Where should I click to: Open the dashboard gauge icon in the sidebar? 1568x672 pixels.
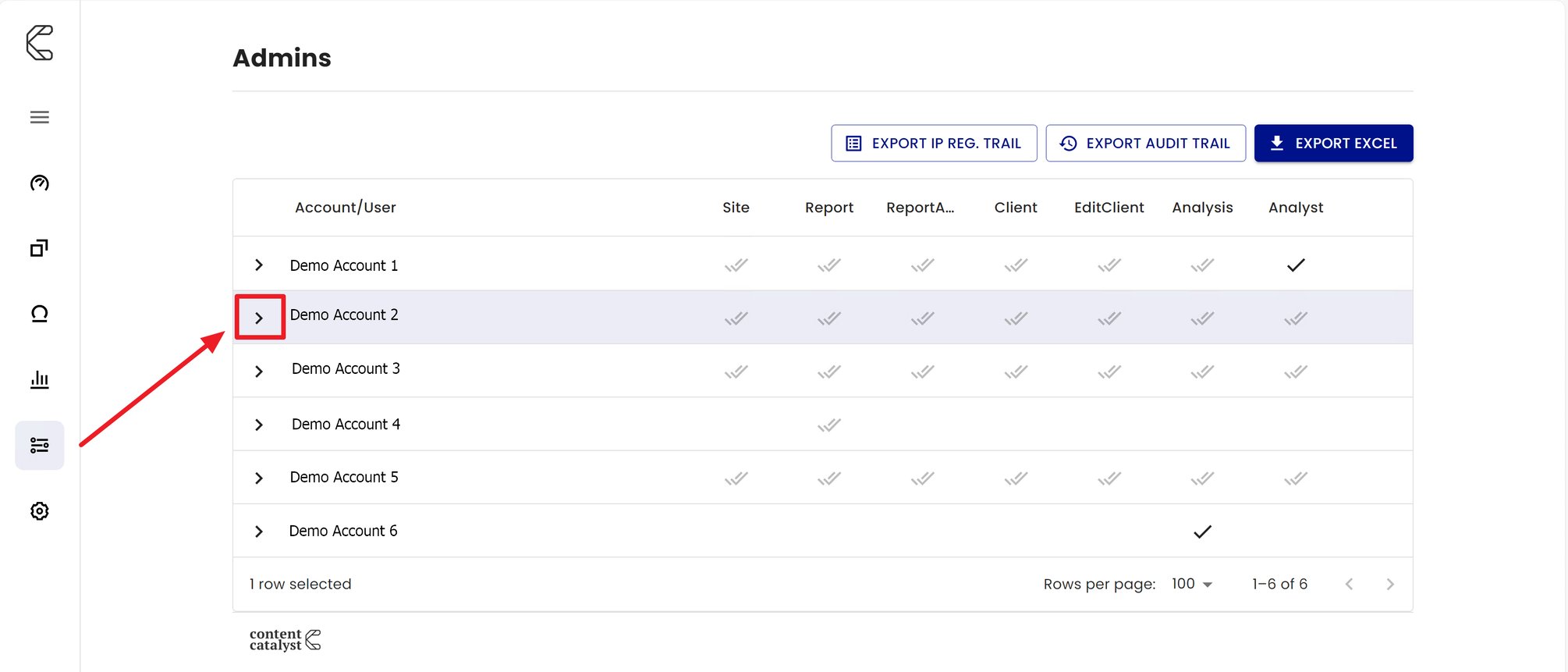coord(40,183)
